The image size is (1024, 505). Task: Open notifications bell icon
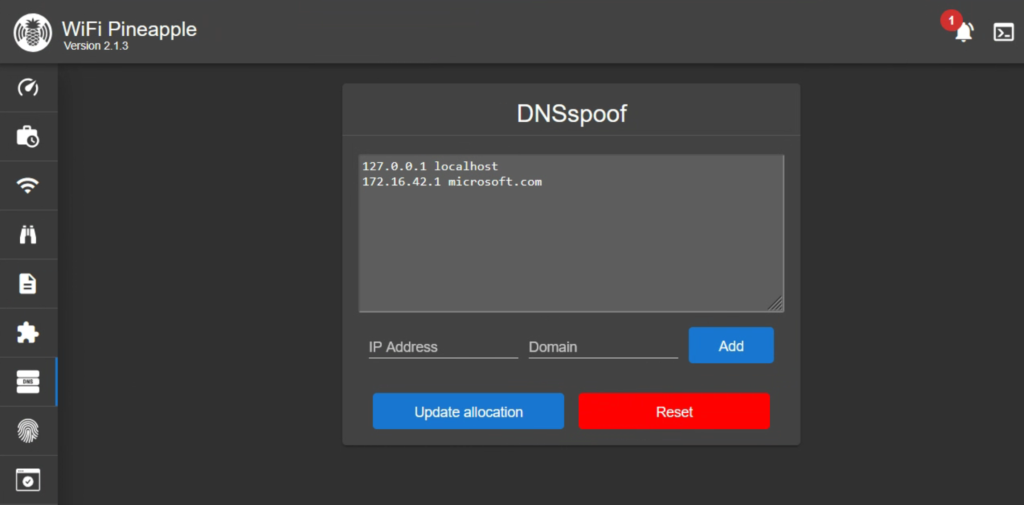tap(963, 32)
